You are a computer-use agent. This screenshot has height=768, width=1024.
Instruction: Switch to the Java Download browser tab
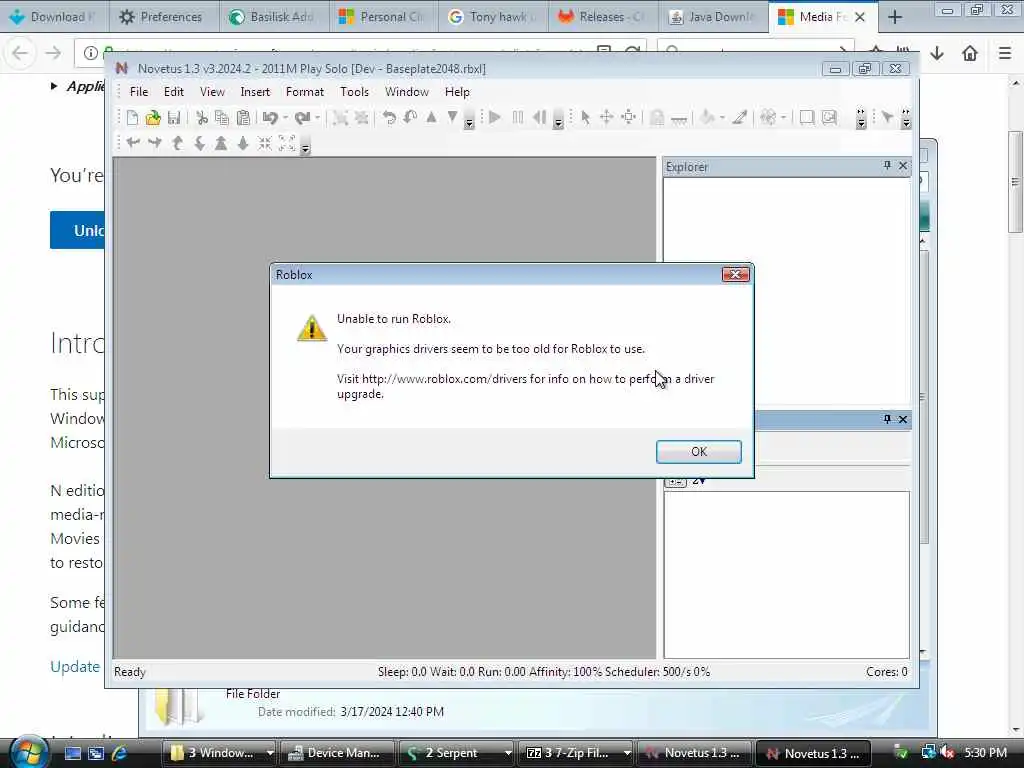(x=713, y=16)
